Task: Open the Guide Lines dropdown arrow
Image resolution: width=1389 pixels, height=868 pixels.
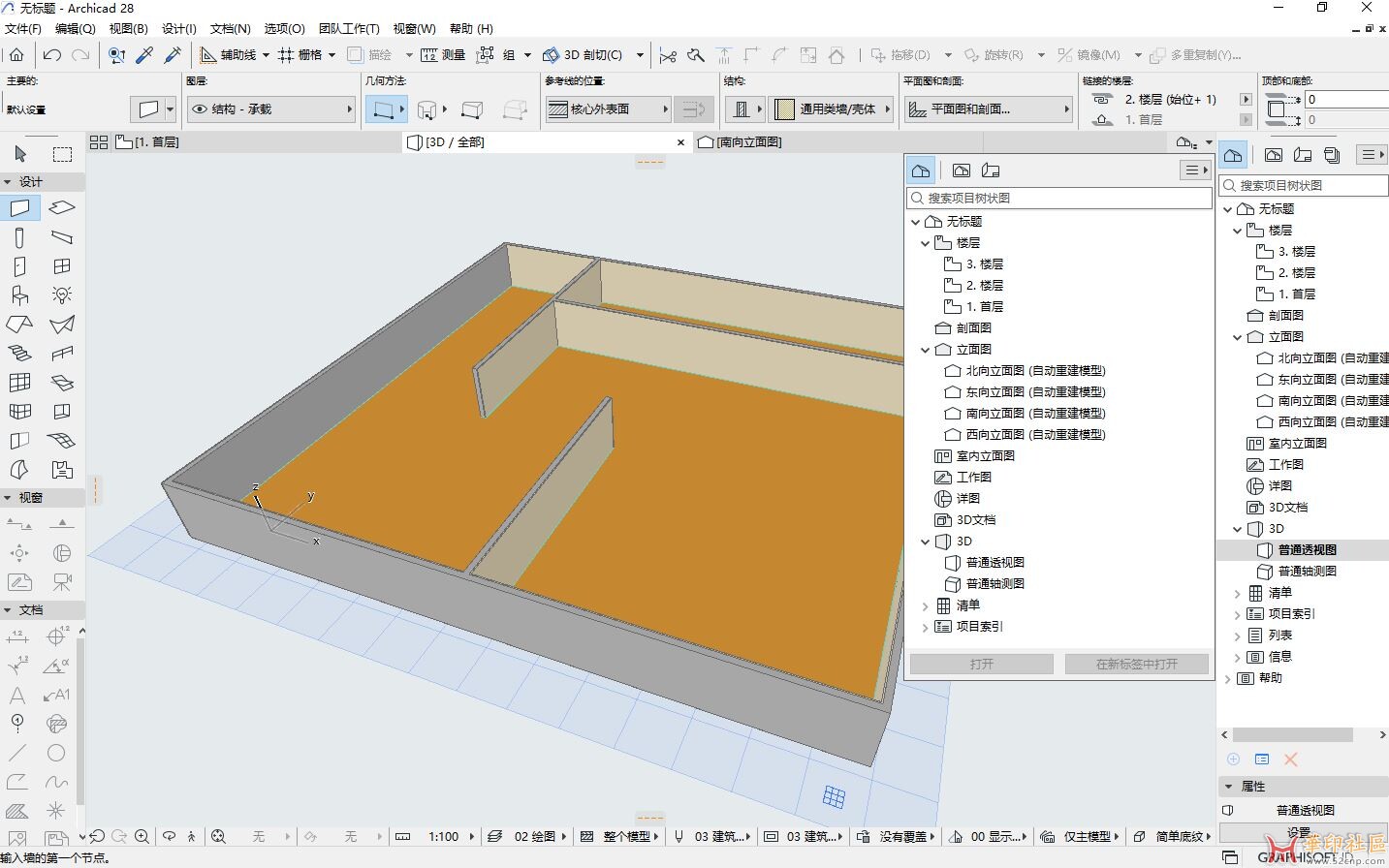Action: click(x=266, y=55)
